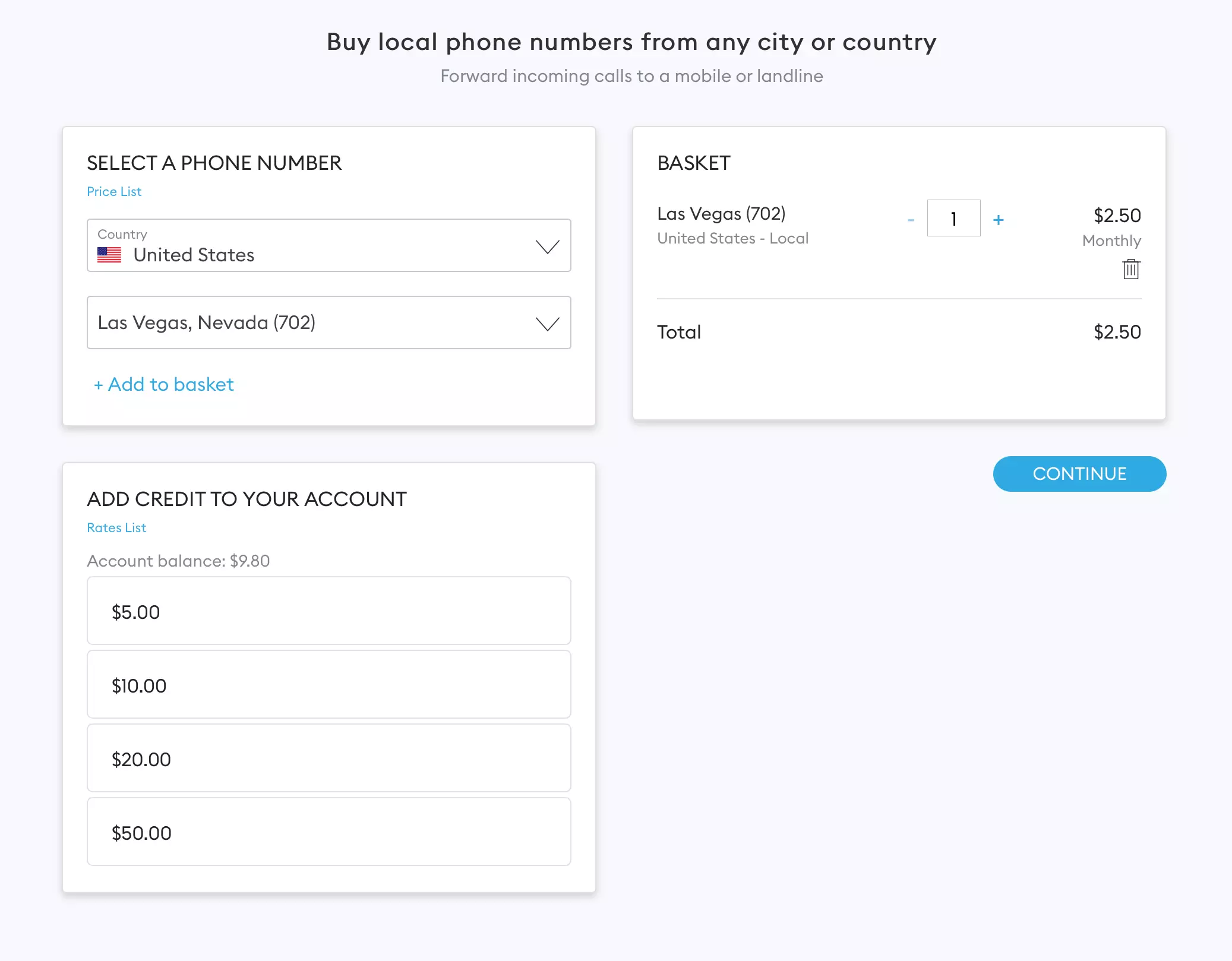Click the basket Total amount $2.50

[1117, 332]
